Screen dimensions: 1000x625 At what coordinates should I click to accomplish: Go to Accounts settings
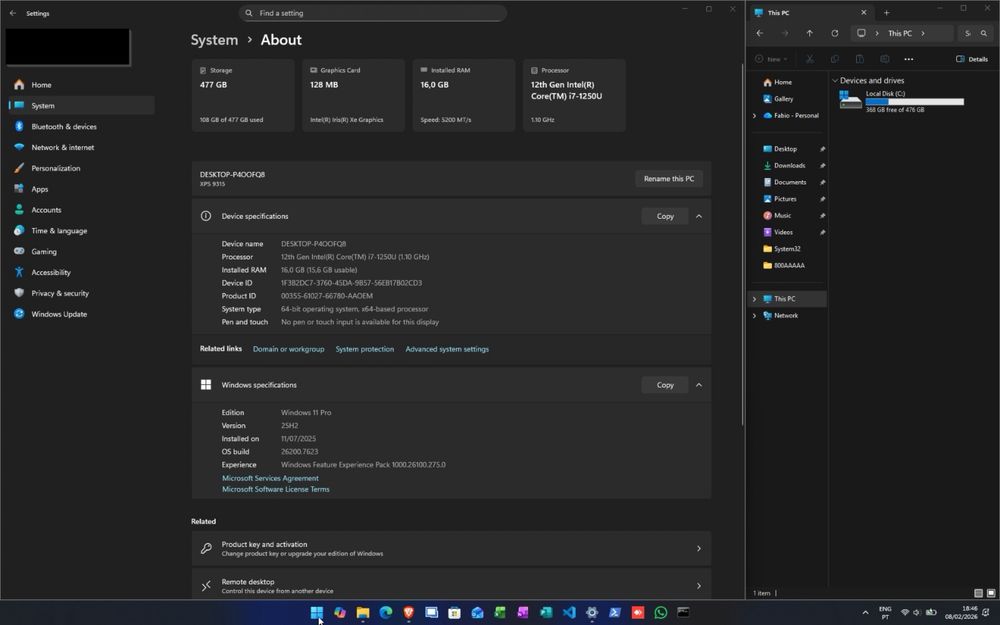click(82, 210)
